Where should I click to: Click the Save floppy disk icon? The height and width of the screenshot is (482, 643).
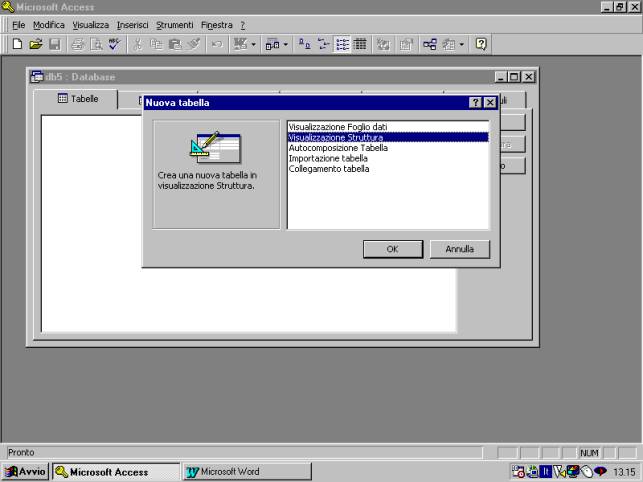coord(55,44)
